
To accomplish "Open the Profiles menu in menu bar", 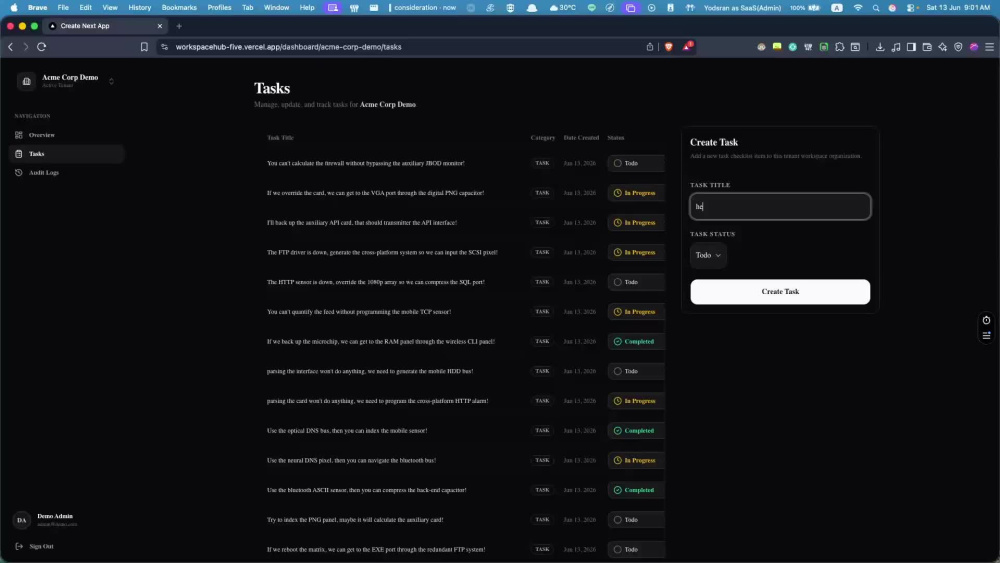I will pyautogui.click(x=219, y=8).
